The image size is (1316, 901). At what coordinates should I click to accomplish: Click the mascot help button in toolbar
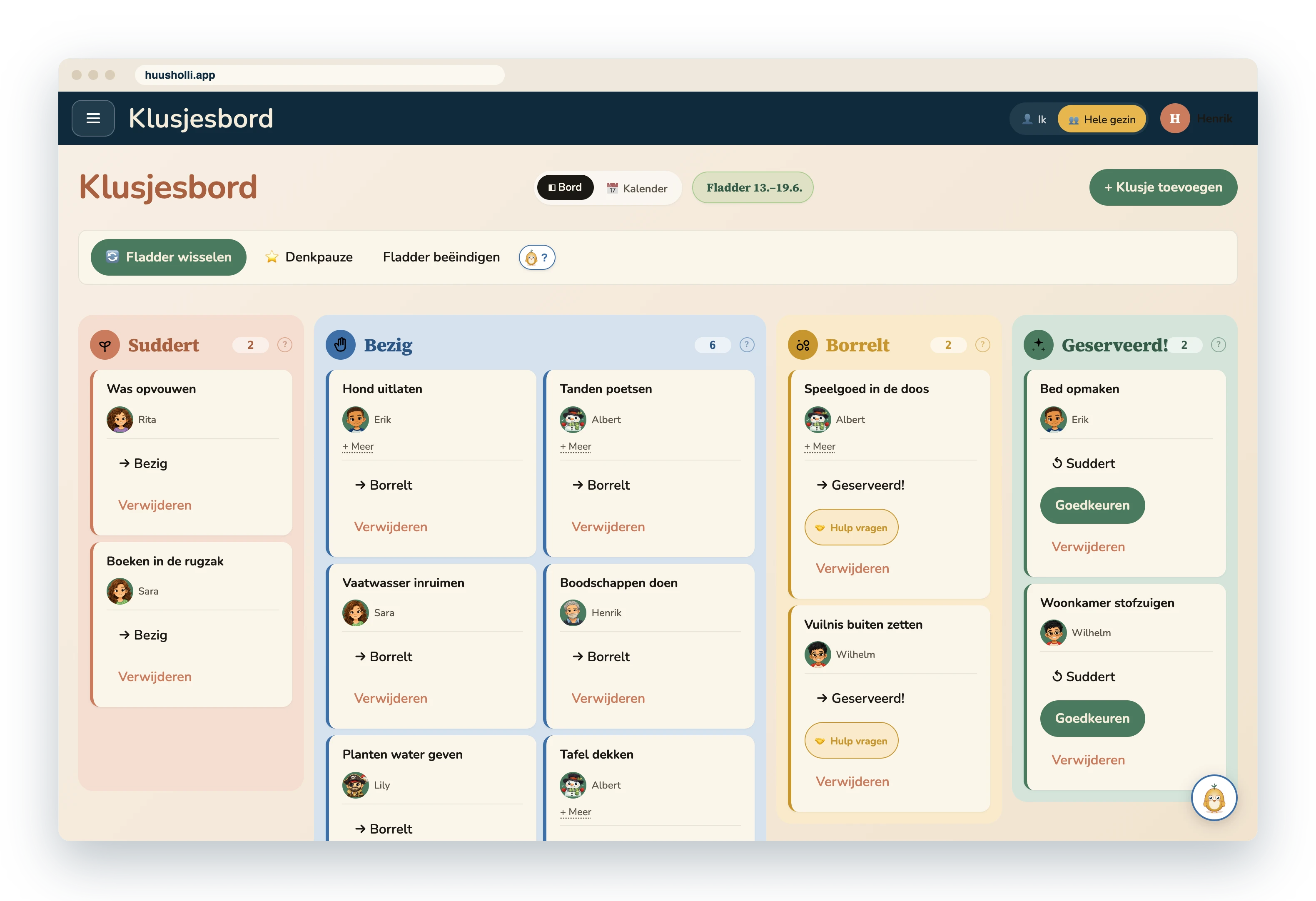point(537,258)
